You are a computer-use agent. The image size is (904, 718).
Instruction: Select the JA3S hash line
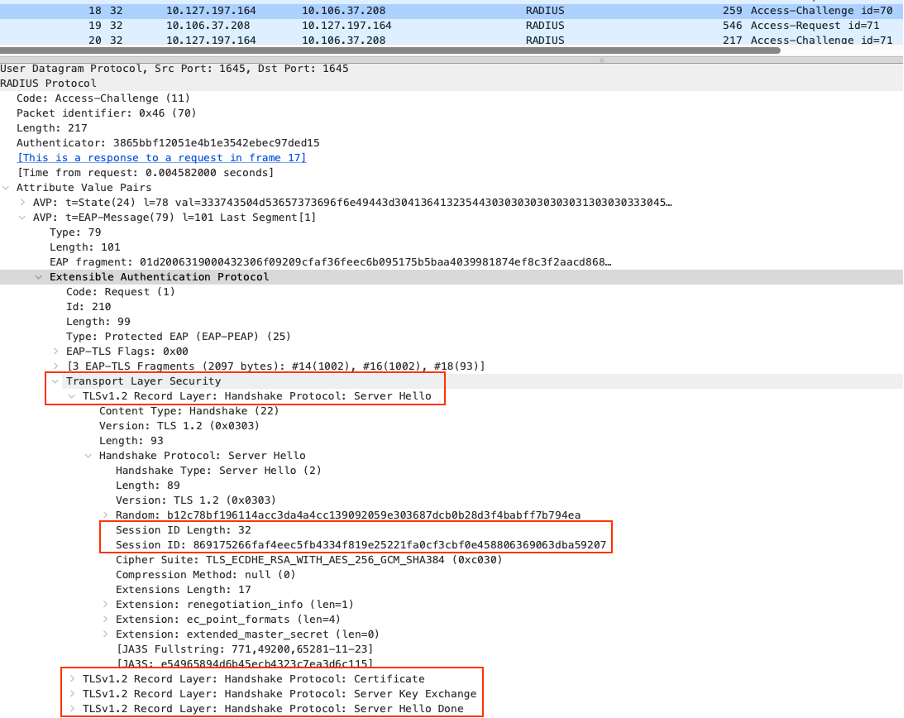tap(245, 663)
